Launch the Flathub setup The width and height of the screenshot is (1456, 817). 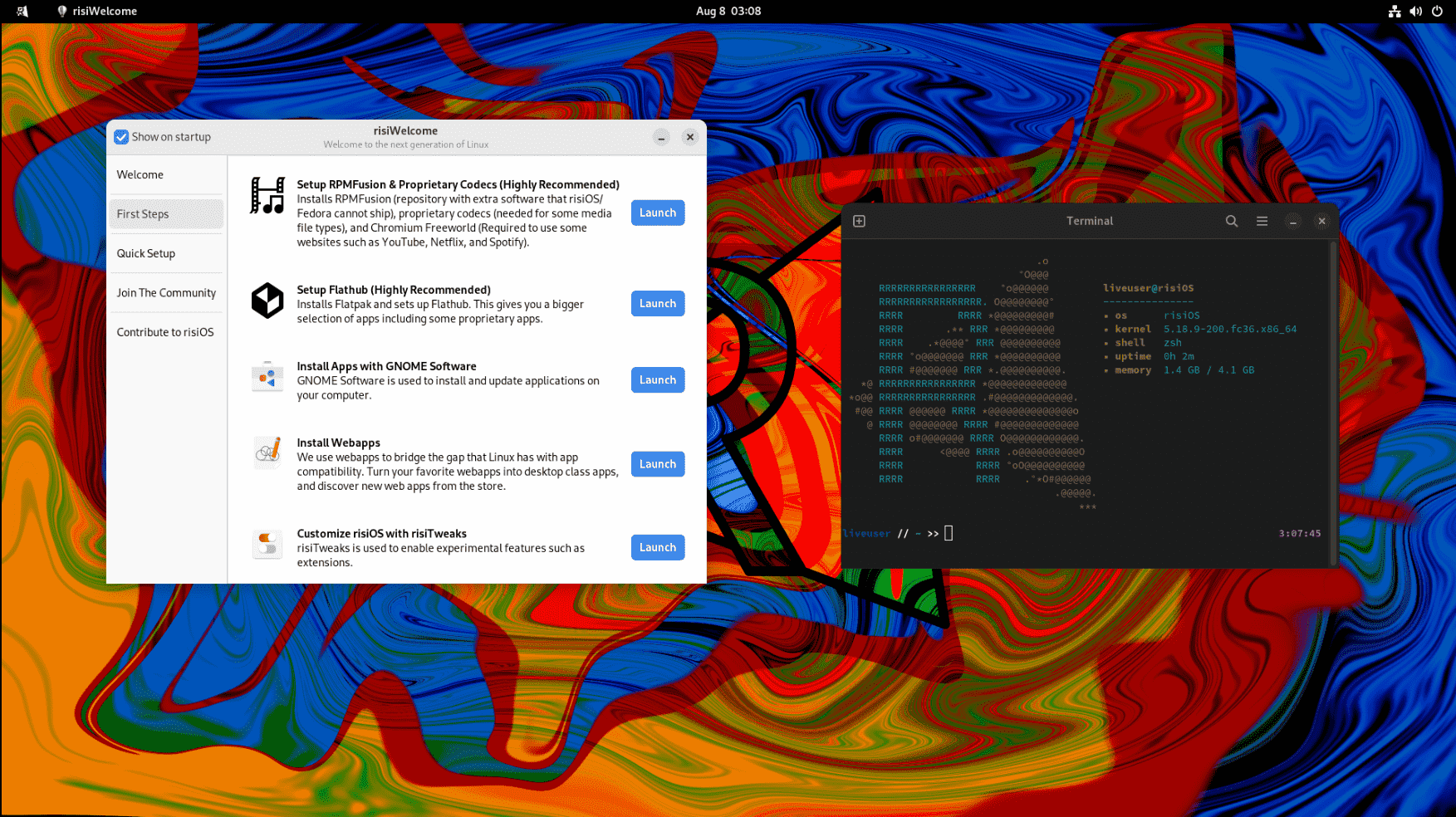[x=657, y=303]
